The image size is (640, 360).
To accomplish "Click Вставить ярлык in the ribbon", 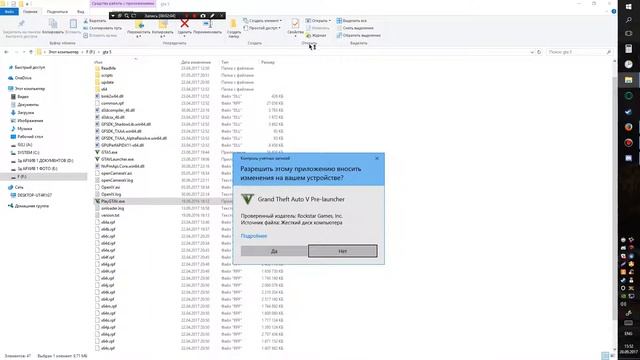I will click(100, 35).
